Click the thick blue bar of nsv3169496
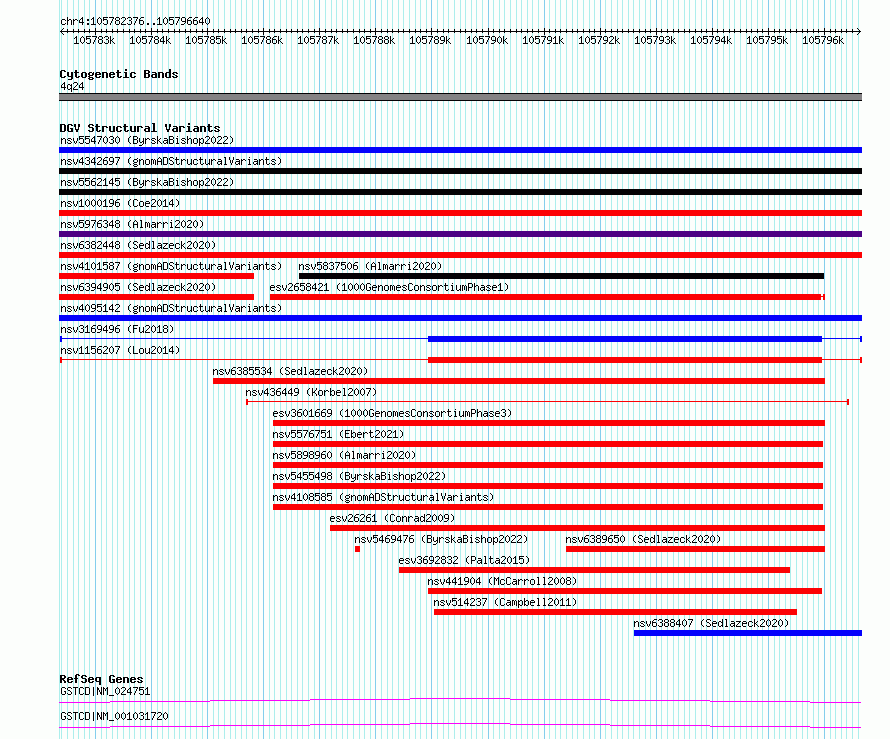The width and height of the screenshot is (890, 739). 625,339
